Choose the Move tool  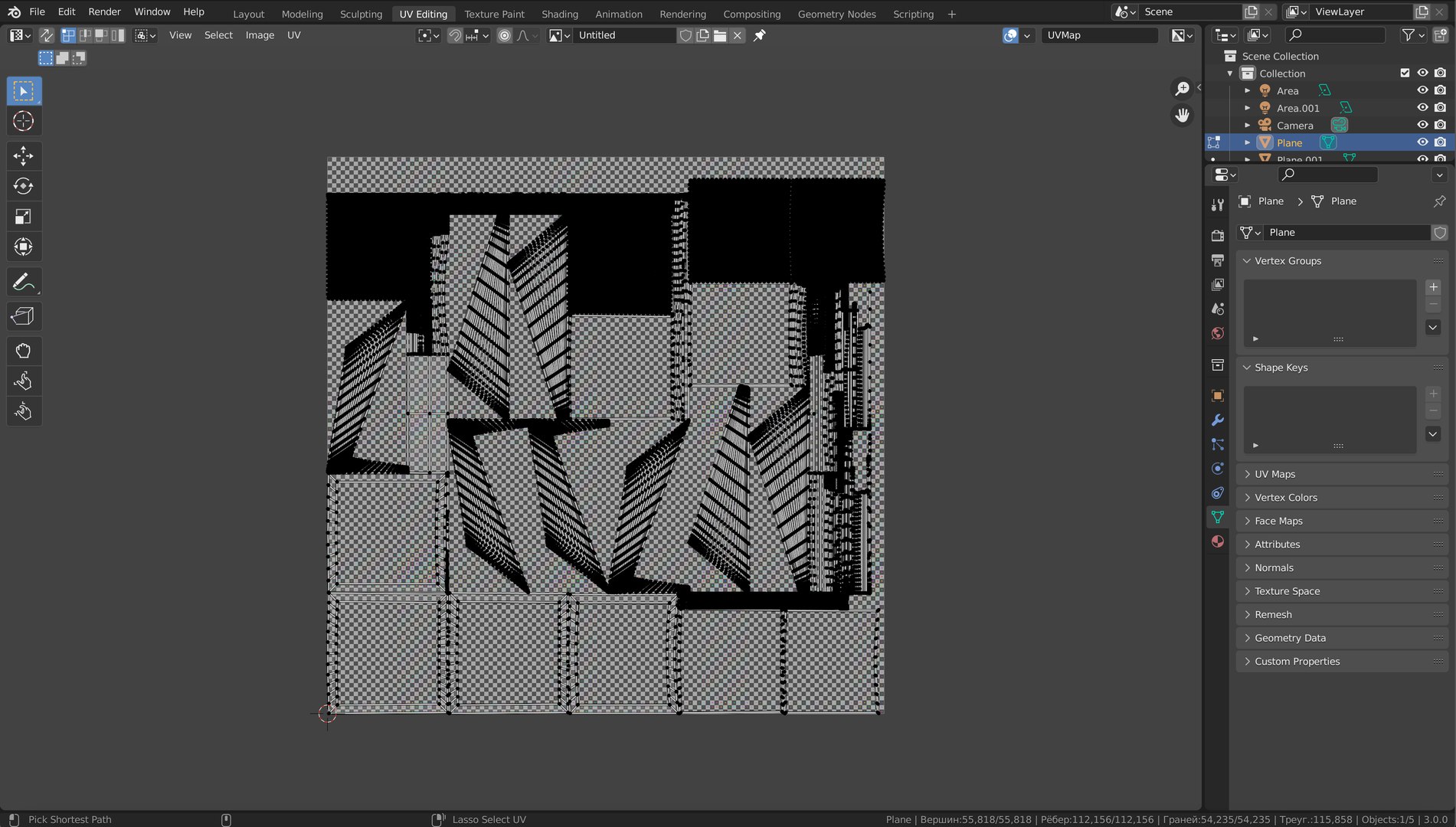click(23, 156)
